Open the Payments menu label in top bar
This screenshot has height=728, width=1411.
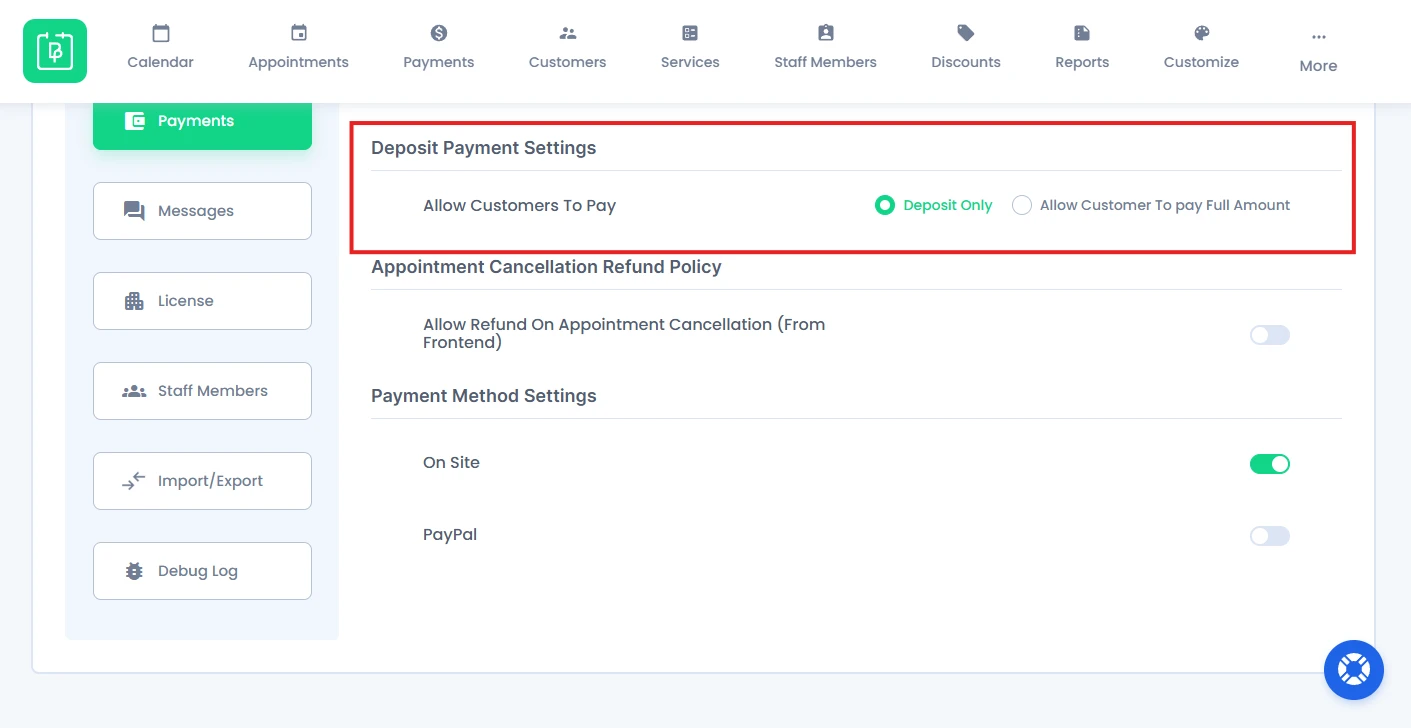[439, 62]
